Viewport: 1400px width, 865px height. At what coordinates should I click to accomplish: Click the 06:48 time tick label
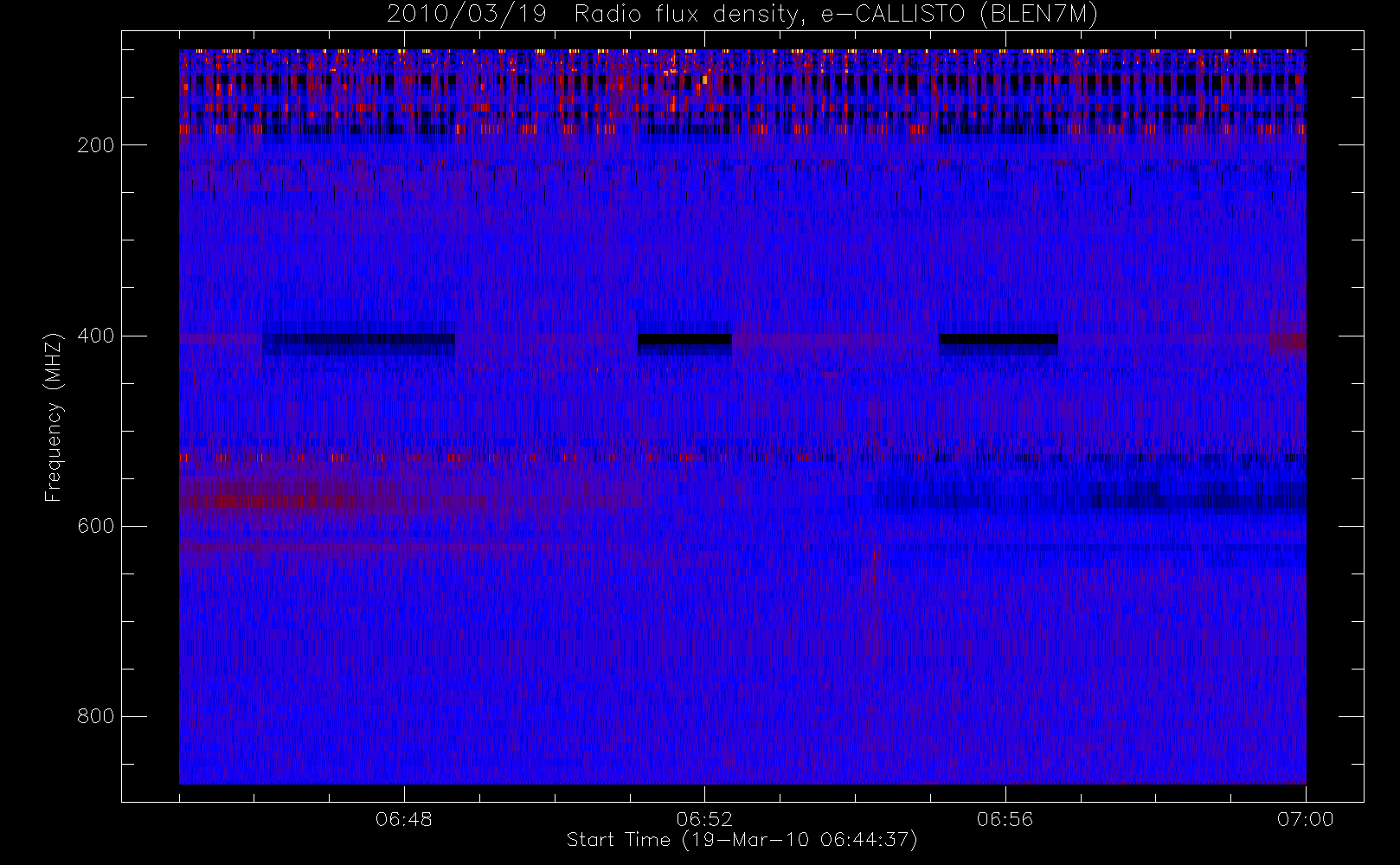[404, 819]
